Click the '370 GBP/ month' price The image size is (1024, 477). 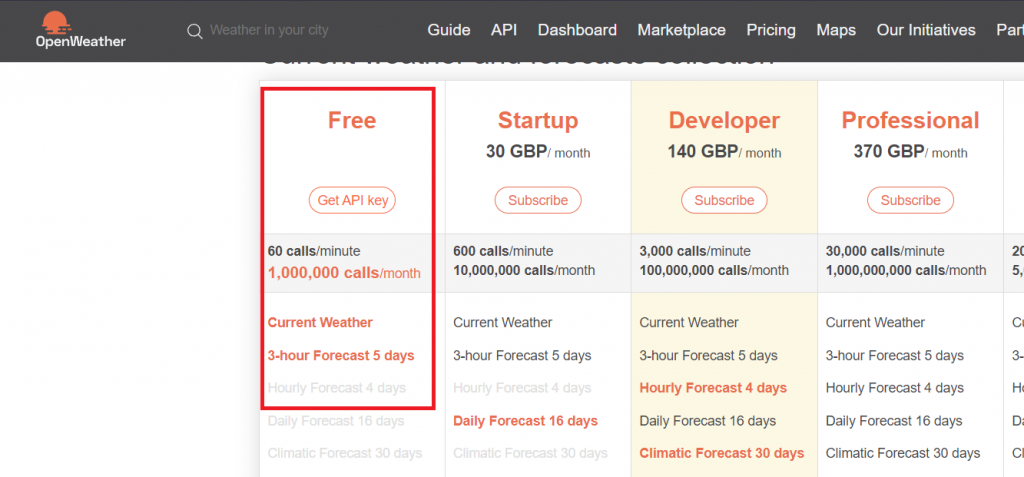point(910,152)
